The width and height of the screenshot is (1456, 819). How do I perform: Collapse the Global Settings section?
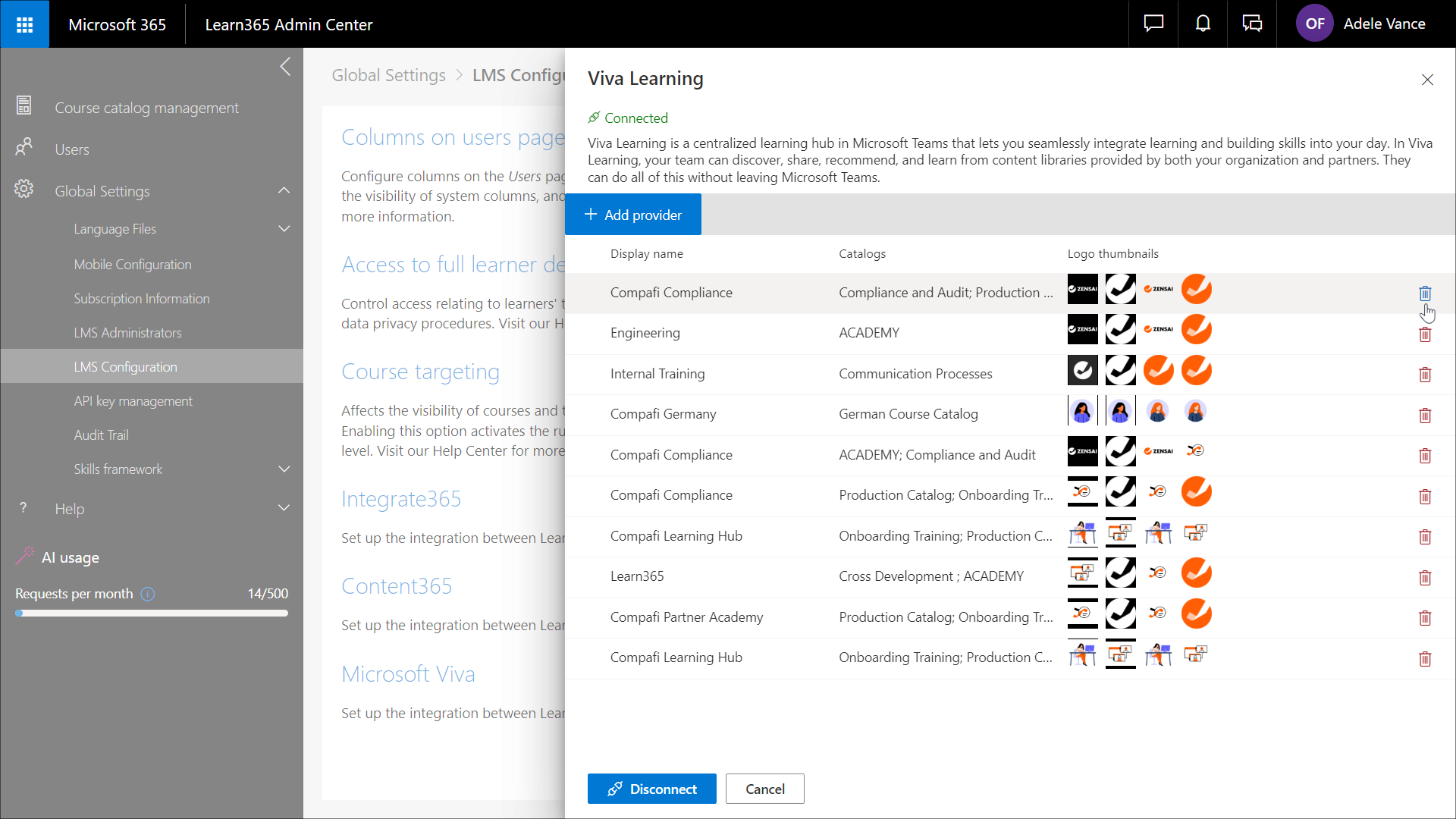tap(284, 191)
